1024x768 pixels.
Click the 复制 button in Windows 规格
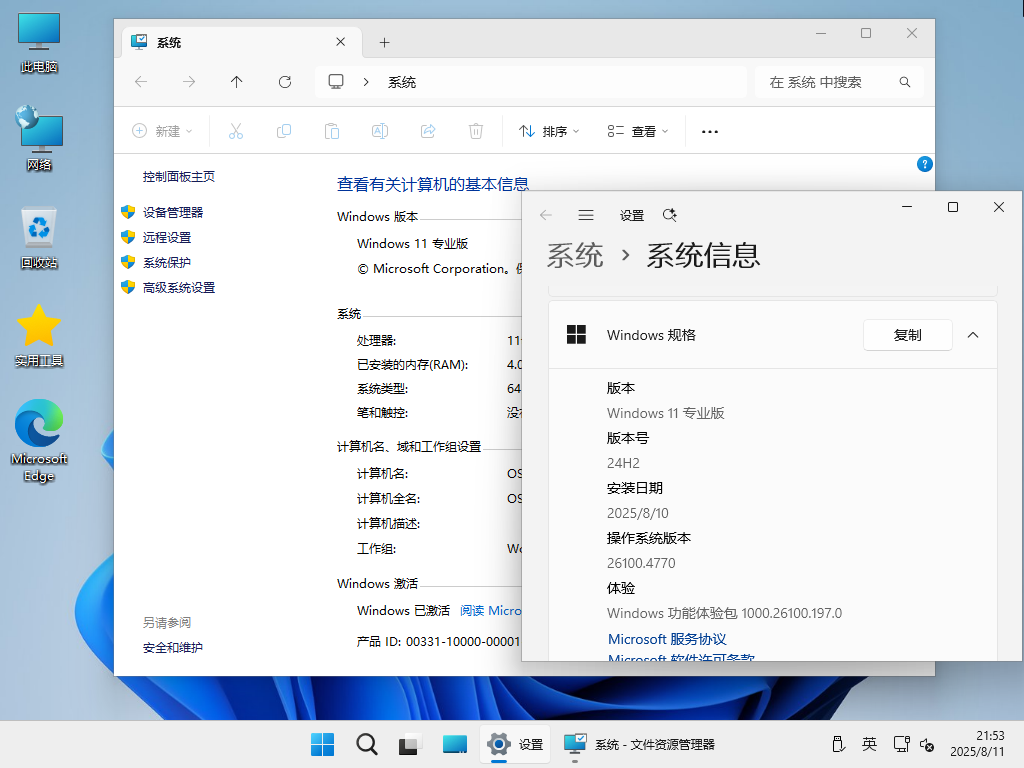(907, 335)
